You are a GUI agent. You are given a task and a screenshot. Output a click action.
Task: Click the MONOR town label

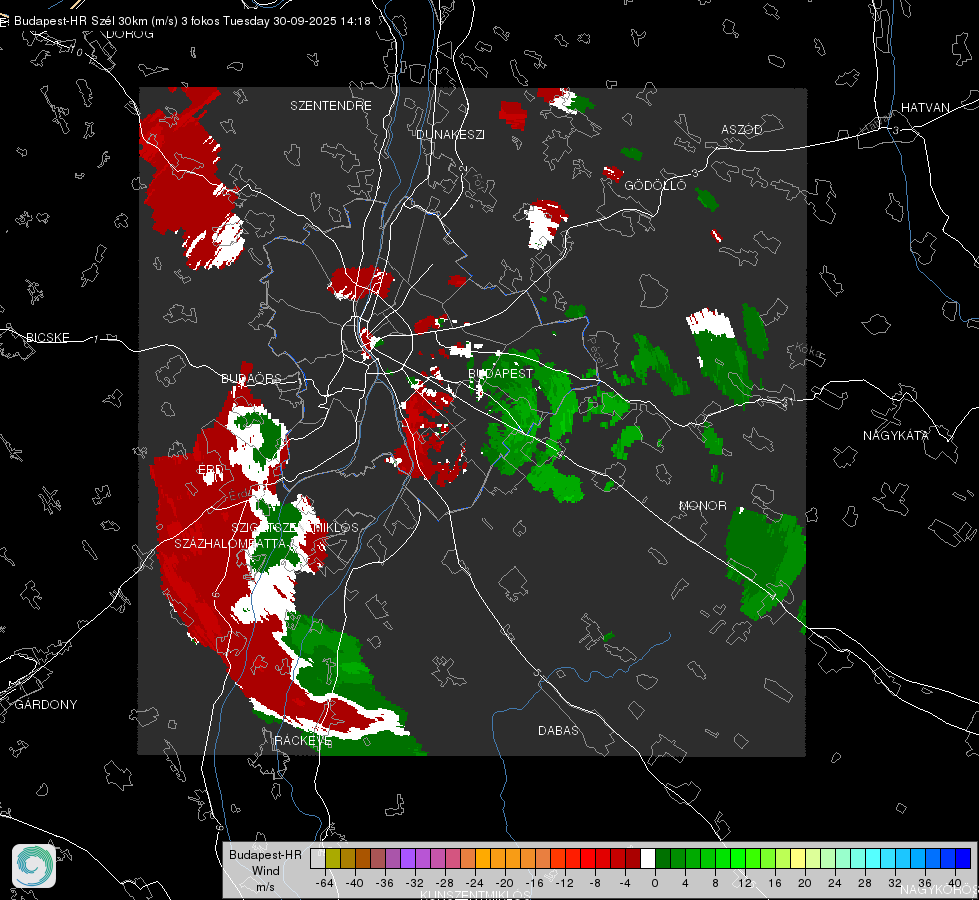[x=702, y=505]
